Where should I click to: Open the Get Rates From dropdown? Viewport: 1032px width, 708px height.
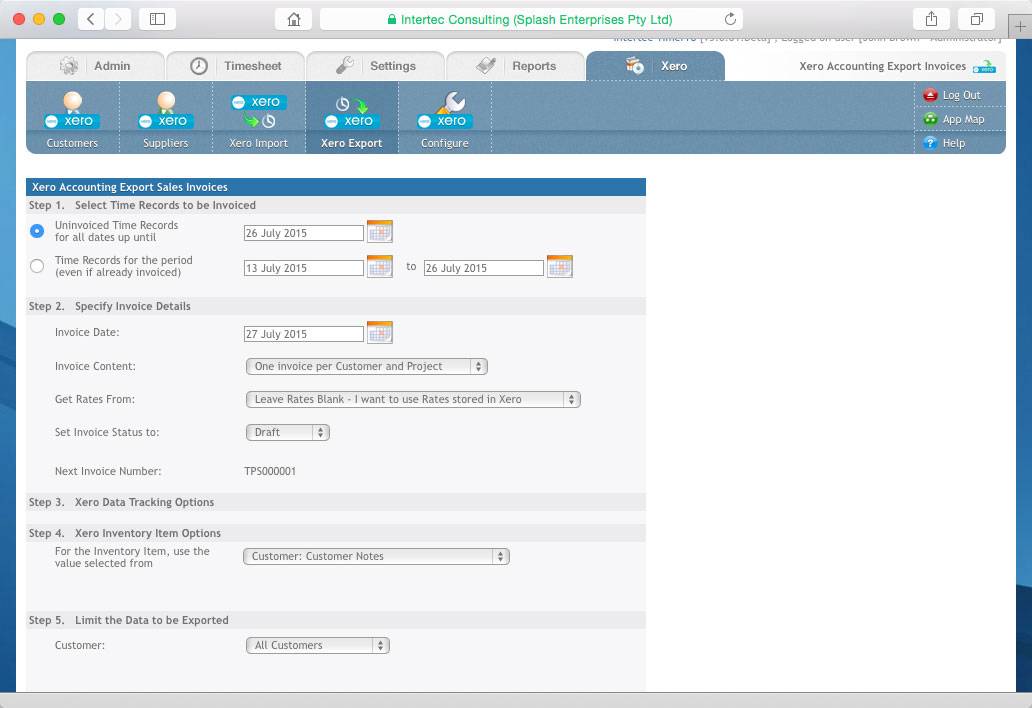tap(413, 399)
